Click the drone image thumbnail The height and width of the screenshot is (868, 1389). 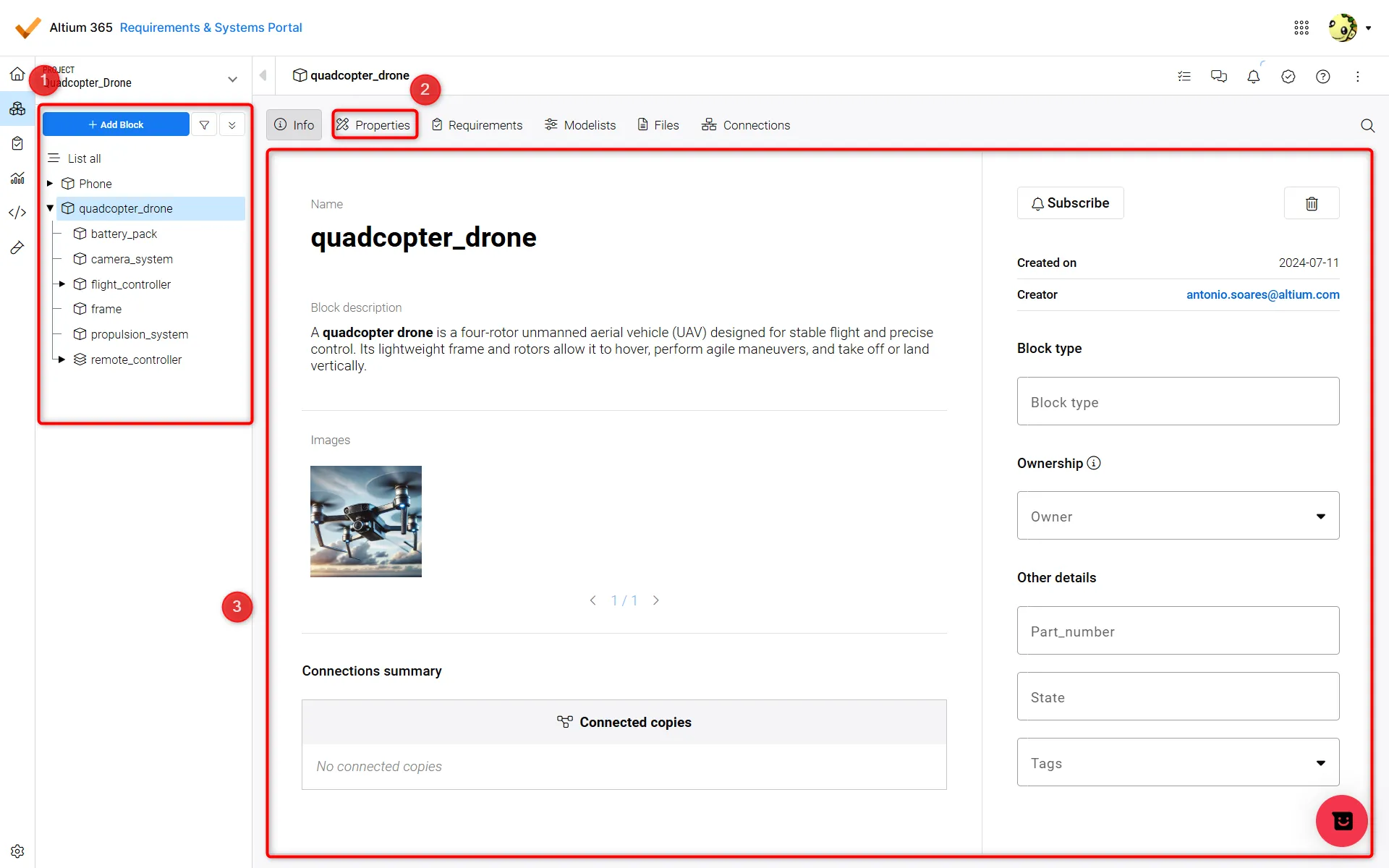(365, 521)
